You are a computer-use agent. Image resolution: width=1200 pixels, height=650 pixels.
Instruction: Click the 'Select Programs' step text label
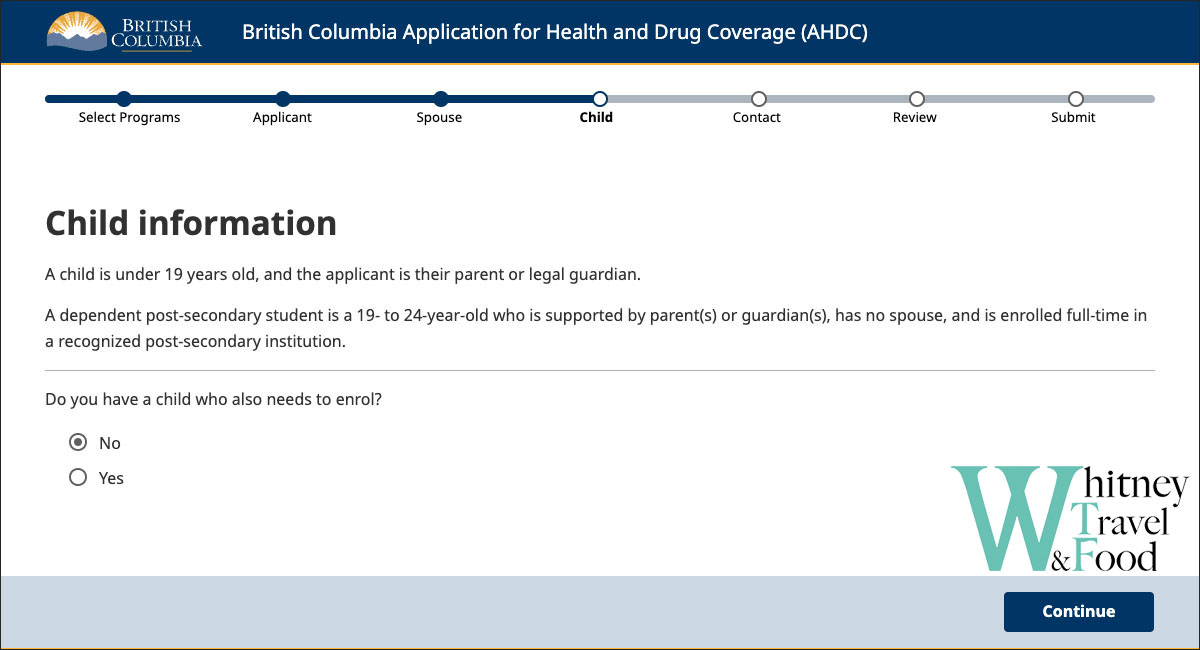click(x=130, y=118)
